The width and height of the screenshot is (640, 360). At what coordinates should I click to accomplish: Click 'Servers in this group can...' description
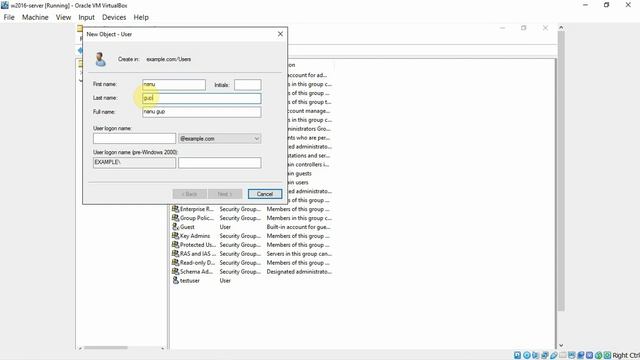299,254
